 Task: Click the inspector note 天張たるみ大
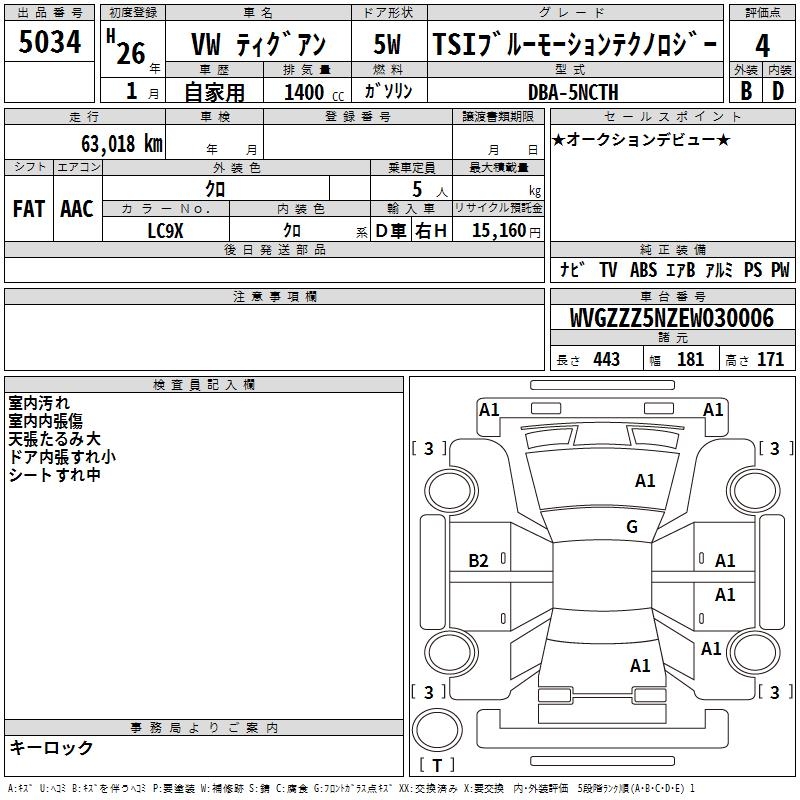click(x=55, y=439)
